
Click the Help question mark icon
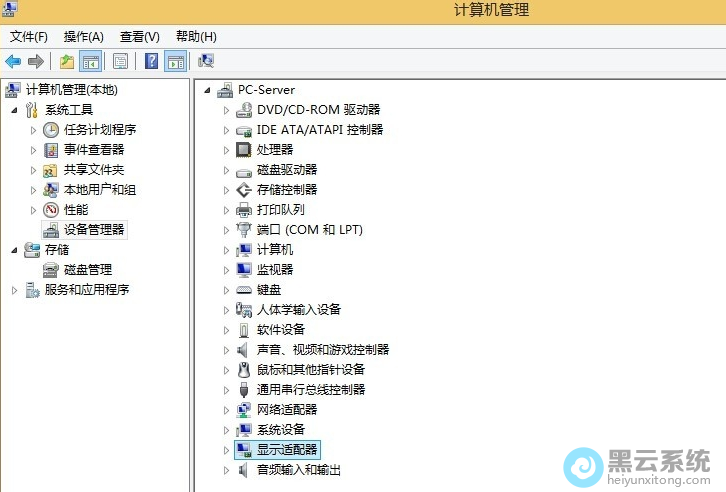151,61
